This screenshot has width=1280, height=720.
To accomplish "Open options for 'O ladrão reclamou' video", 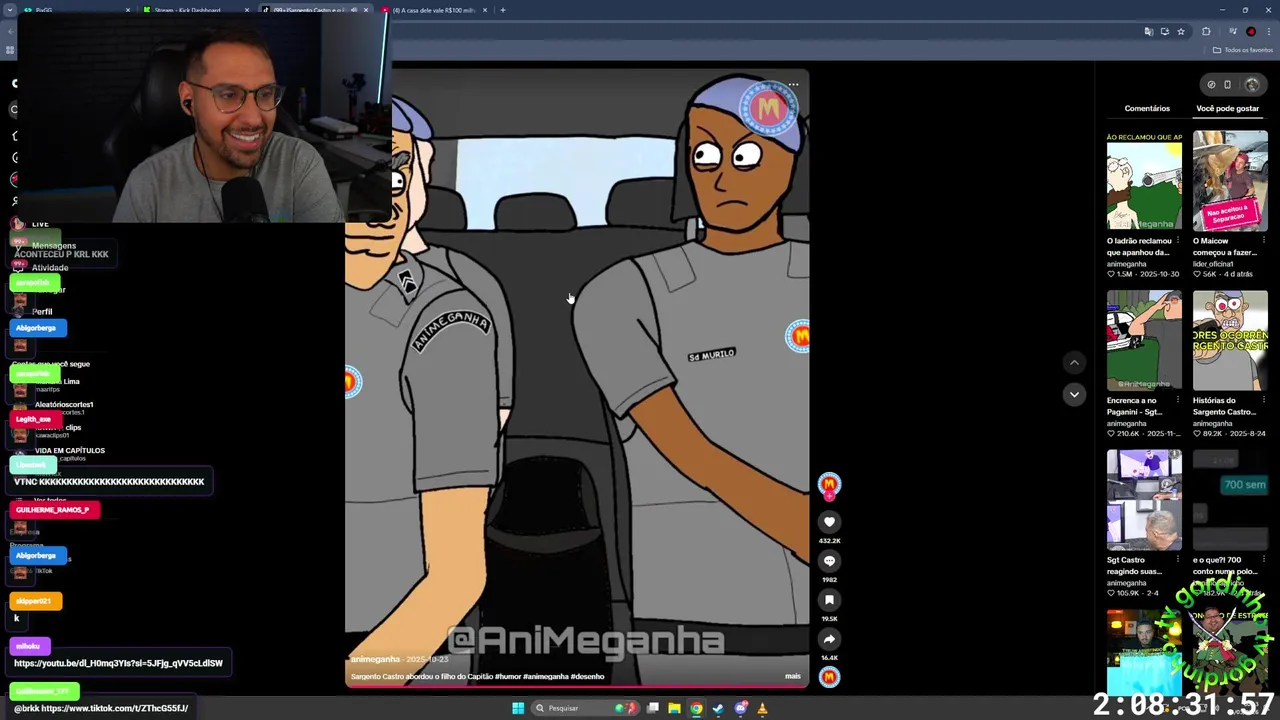I will click(1179, 241).
